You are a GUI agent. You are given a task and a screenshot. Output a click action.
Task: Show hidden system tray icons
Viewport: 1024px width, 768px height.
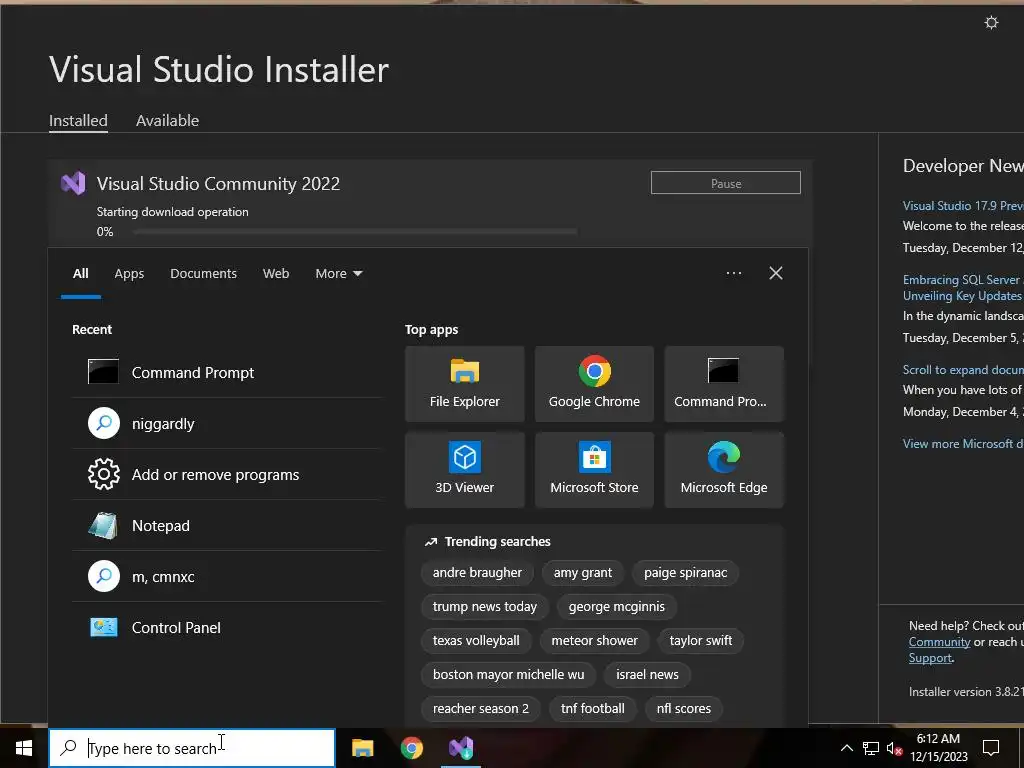(846, 748)
